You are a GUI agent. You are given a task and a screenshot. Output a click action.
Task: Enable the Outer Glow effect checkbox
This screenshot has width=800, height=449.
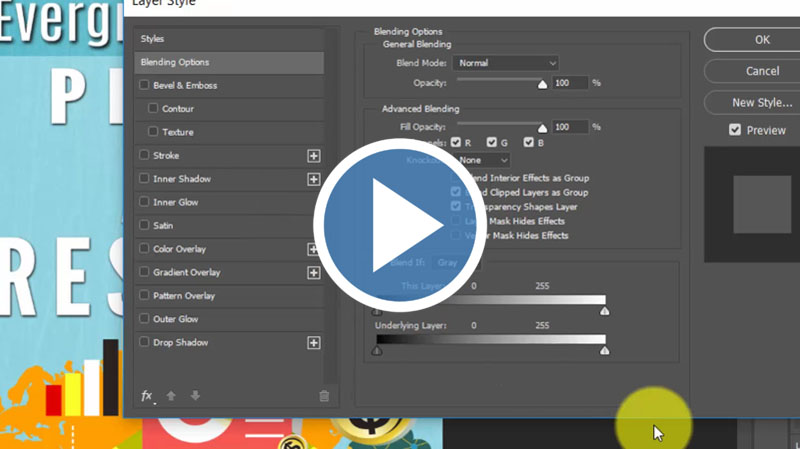145,320
